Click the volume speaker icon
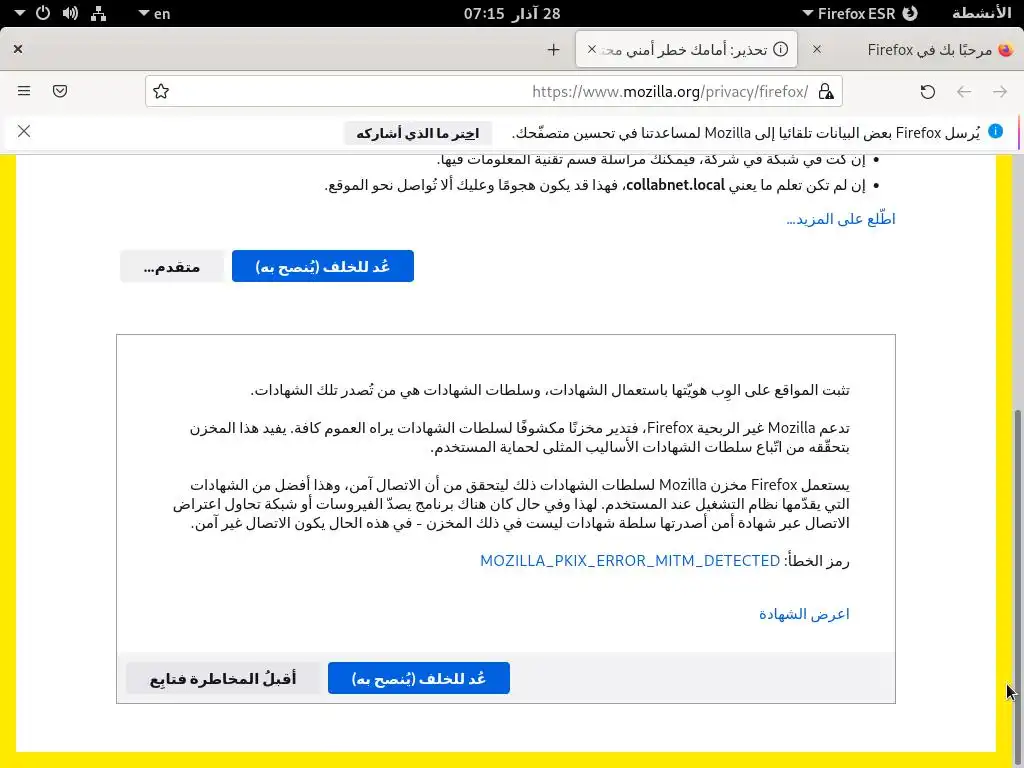The image size is (1024, 768). [71, 13]
